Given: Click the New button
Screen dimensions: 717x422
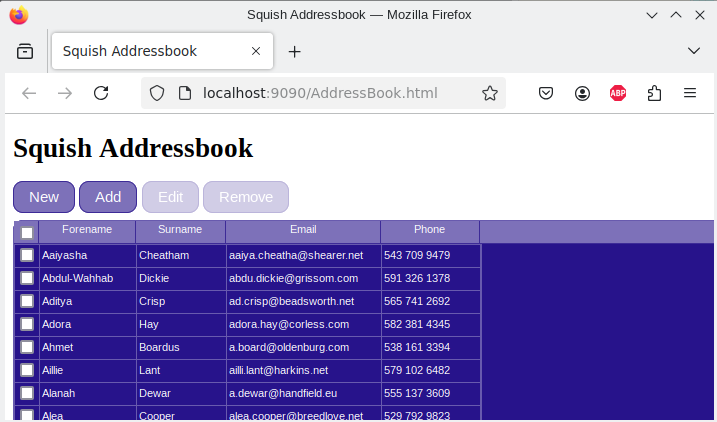Looking at the screenshot, I should (x=44, y=197).
